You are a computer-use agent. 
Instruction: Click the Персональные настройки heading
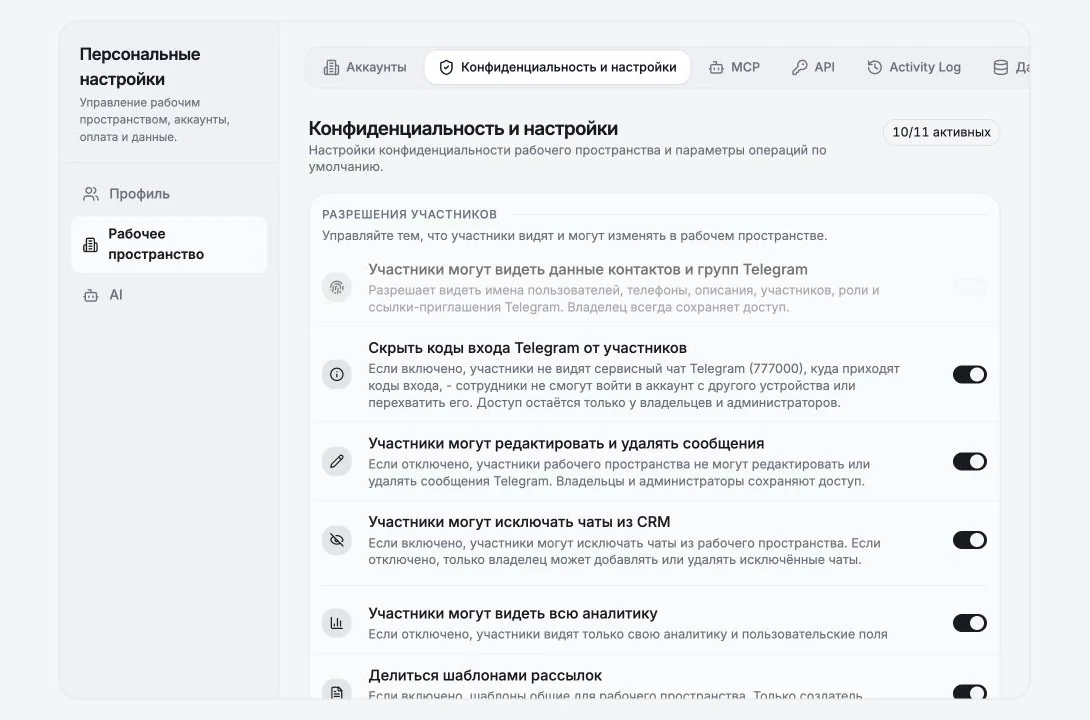coord(140,67)
